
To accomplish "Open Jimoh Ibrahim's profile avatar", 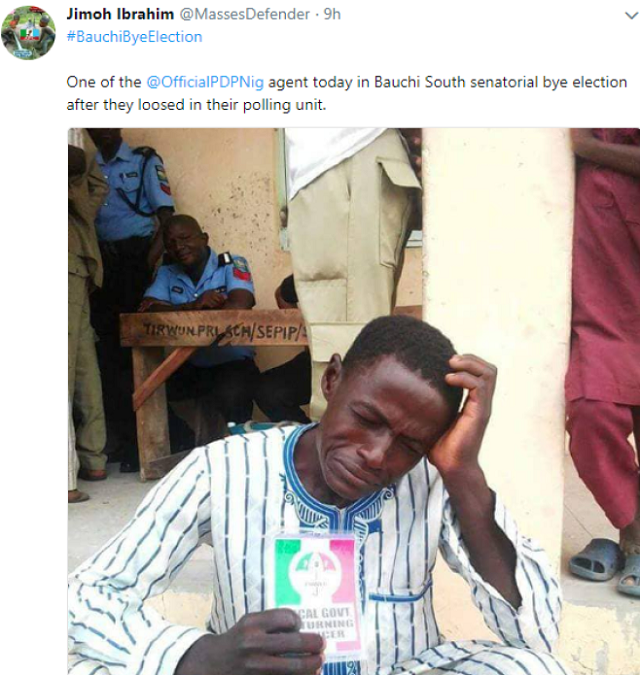I will [28, 32].
